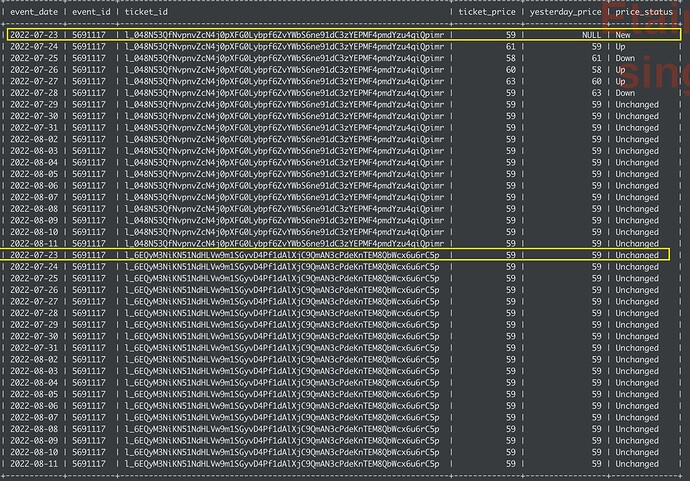Click the price_status column header

pyautogui.click(x=644, y=12)
